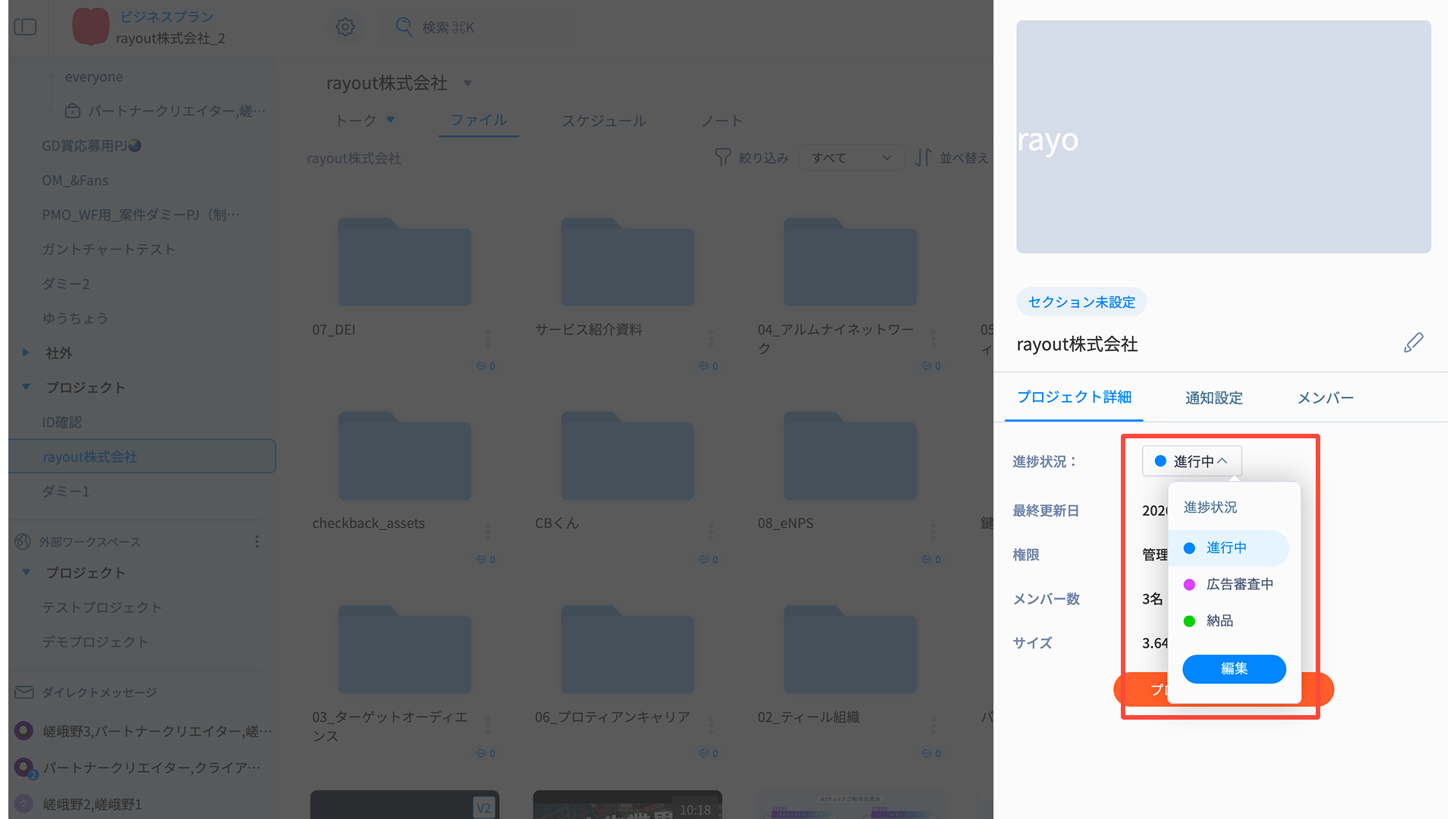1456x819 pixels.
Task: Click the sort arrows icon 並べ替え
Action: click(x=923, y=158)
